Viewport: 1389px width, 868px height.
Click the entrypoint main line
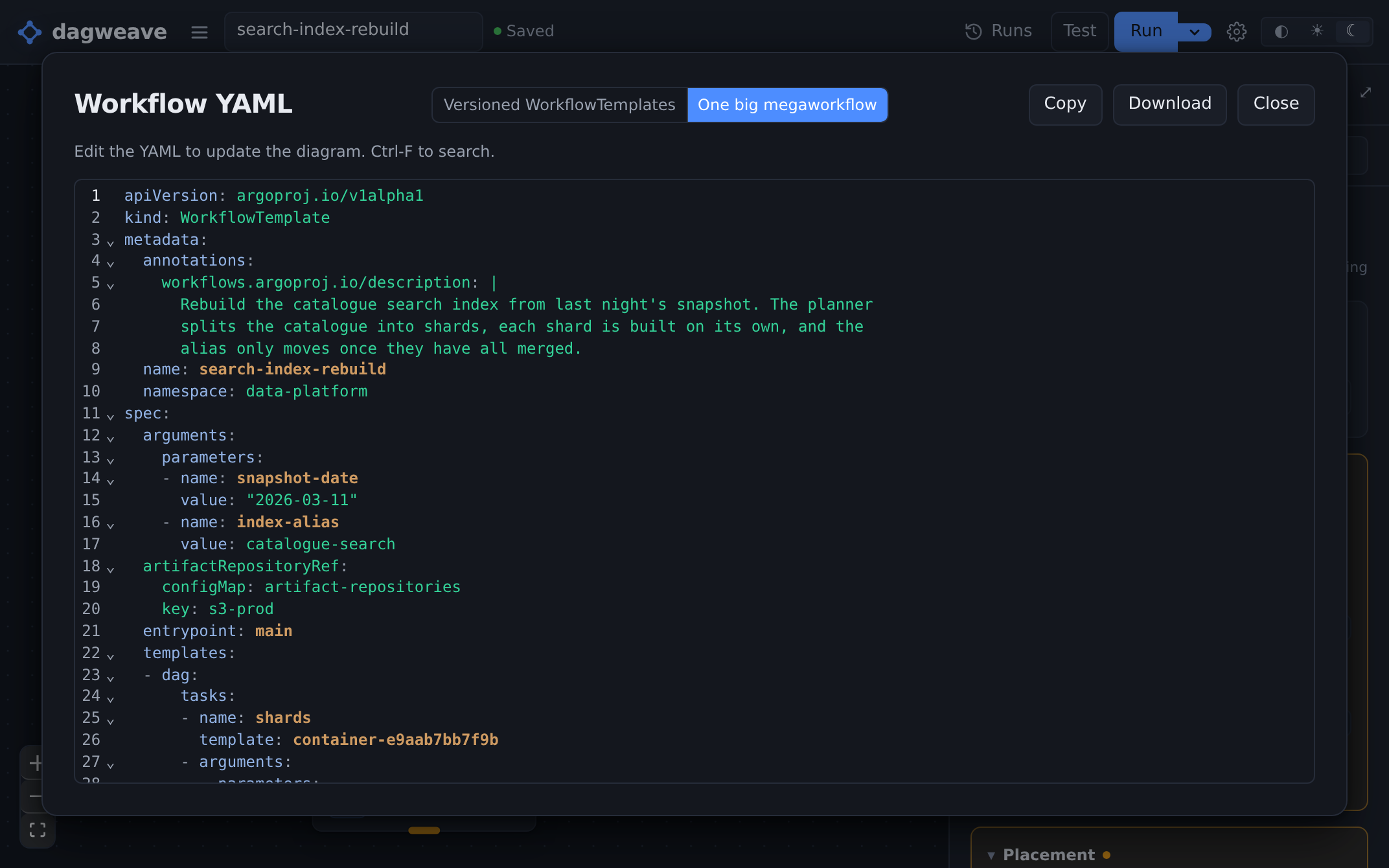218,631
